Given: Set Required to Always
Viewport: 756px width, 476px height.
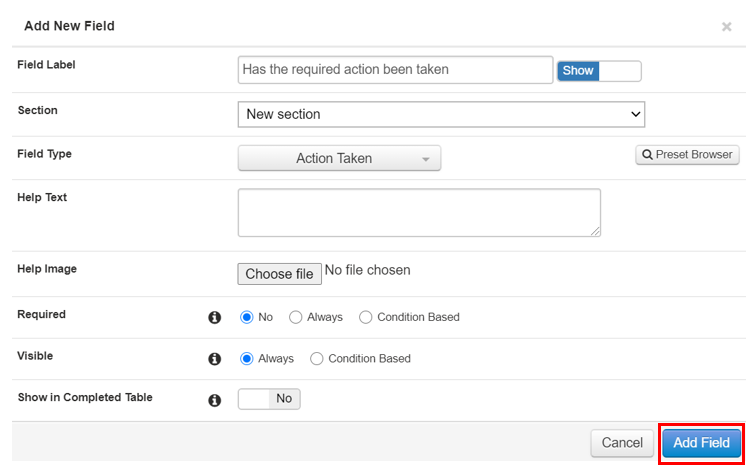Looking at the screenshot, I should [x=296, y=317].
